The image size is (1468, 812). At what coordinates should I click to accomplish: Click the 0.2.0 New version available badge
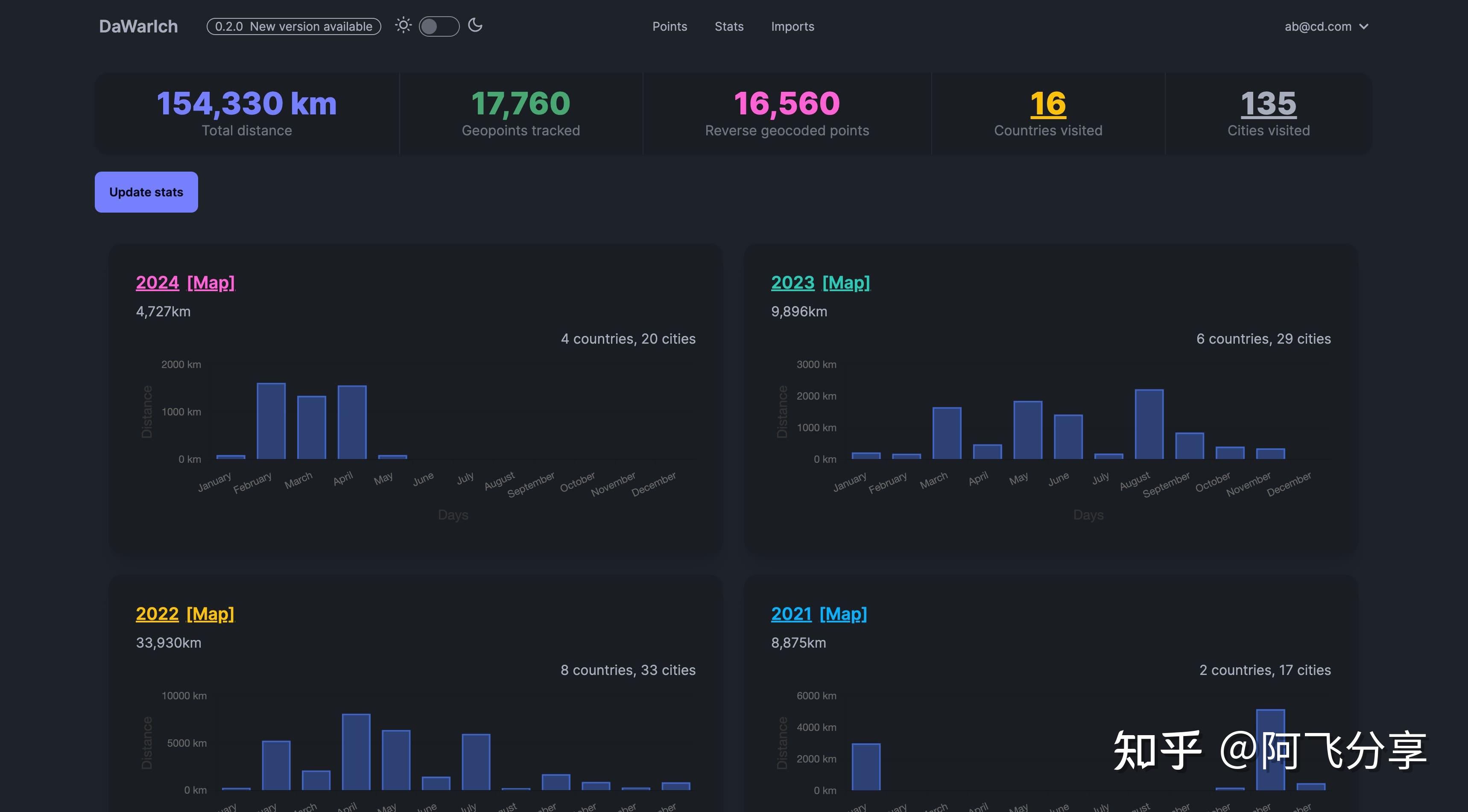tap(293, 26)
